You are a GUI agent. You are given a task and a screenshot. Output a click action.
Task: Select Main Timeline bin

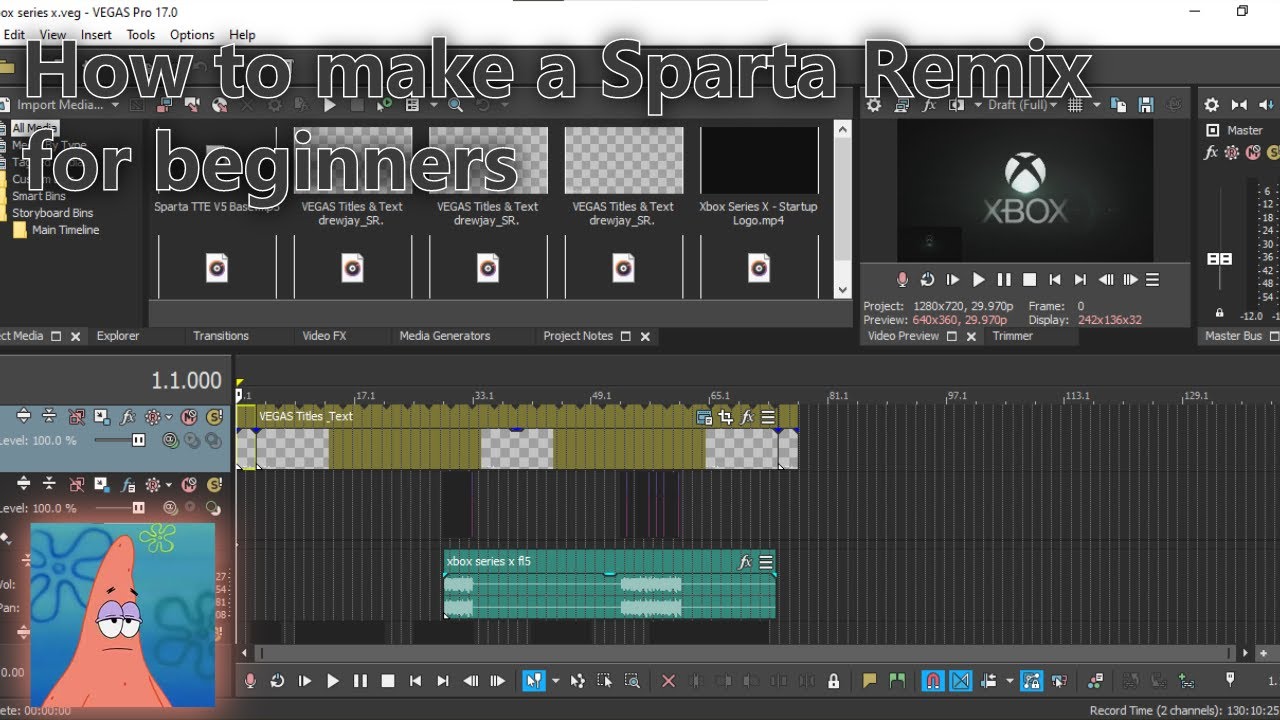click(65, 230)
